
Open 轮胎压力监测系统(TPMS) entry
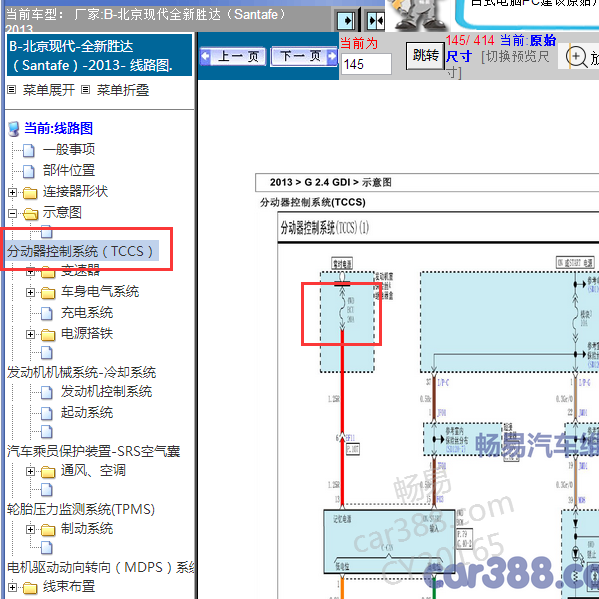[81, 509]
